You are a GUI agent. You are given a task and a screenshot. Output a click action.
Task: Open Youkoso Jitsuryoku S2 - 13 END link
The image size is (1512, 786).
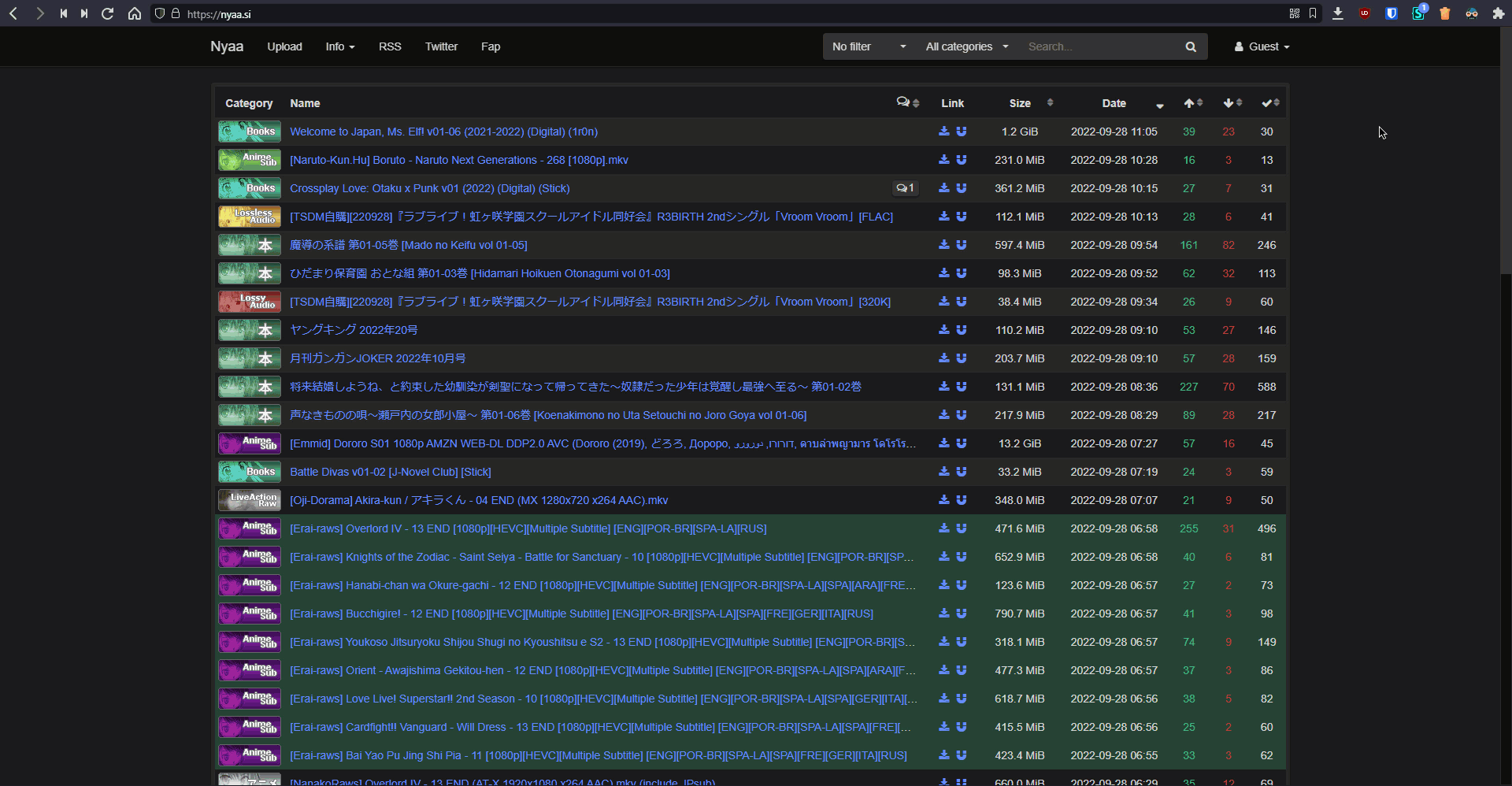[x=602, y=642]
